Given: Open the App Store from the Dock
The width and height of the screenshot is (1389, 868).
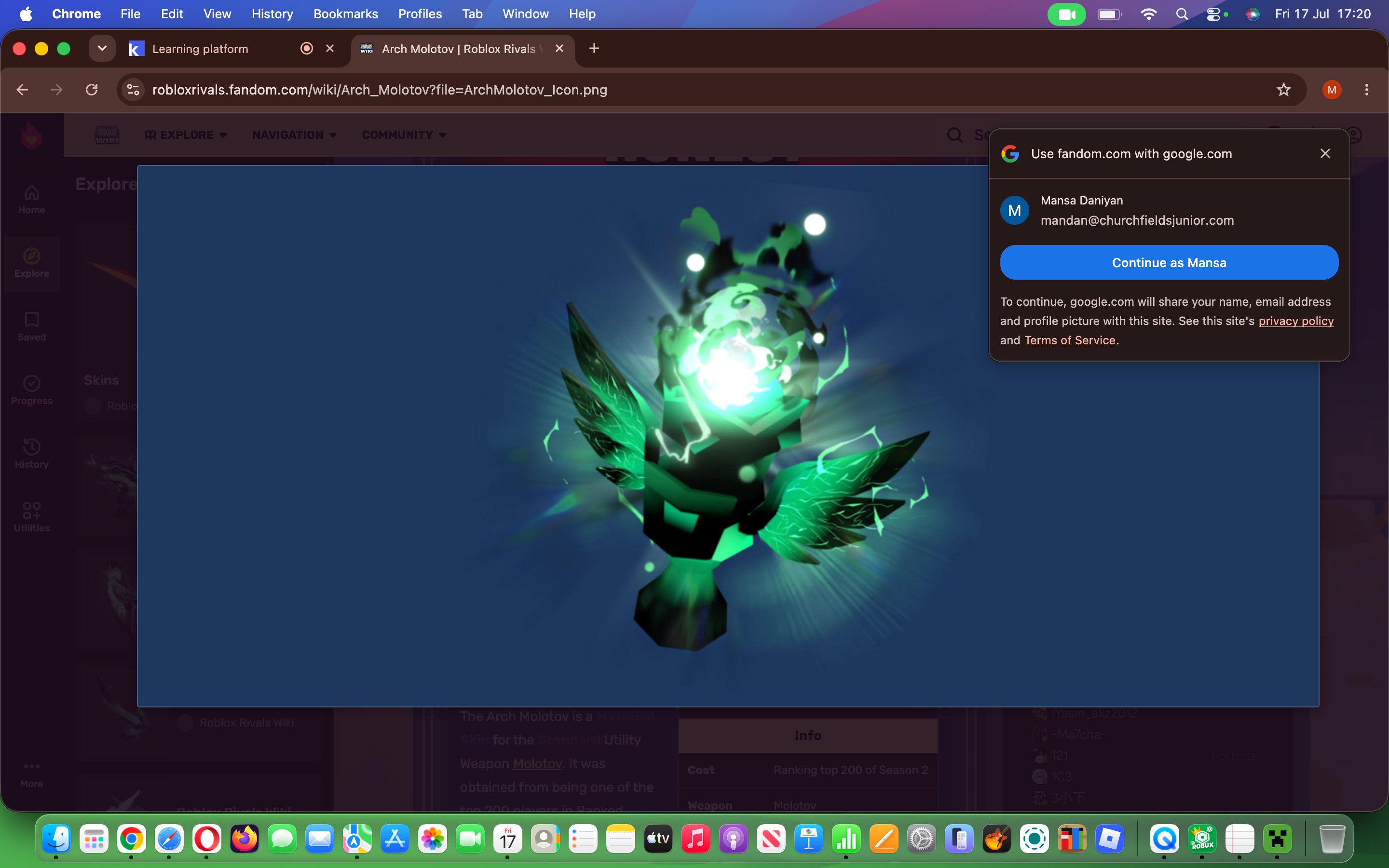Looking at the screenshot, I should click(395, 839).
